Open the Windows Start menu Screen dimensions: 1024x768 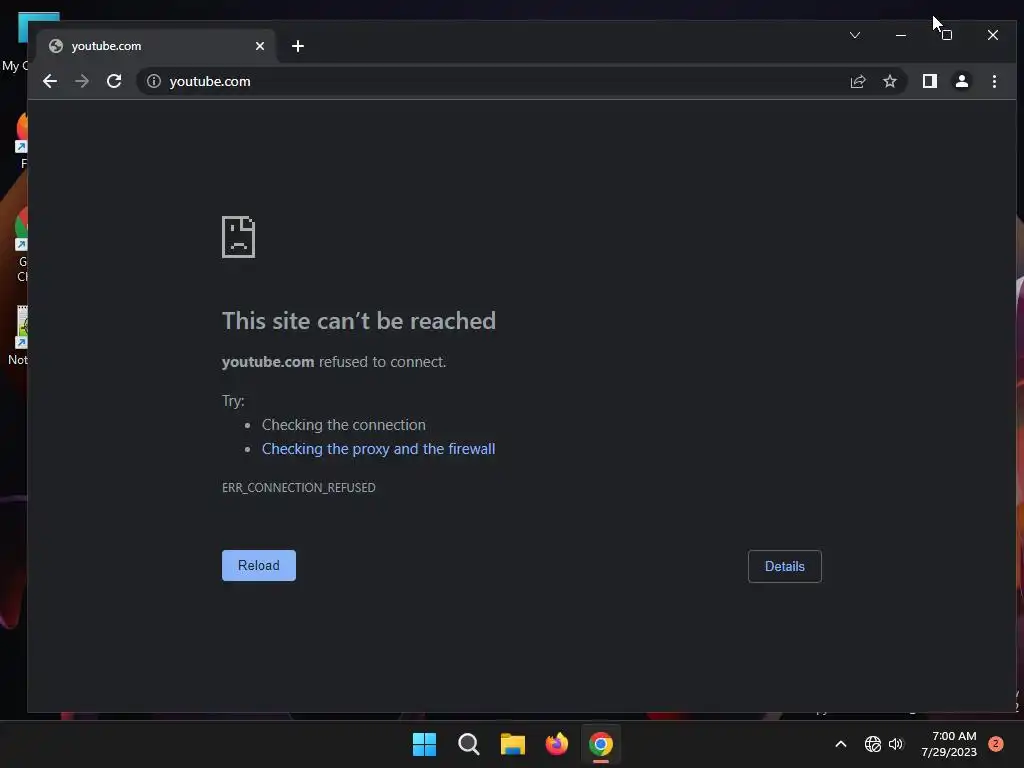pyautogui.click(x=424, y=744)
